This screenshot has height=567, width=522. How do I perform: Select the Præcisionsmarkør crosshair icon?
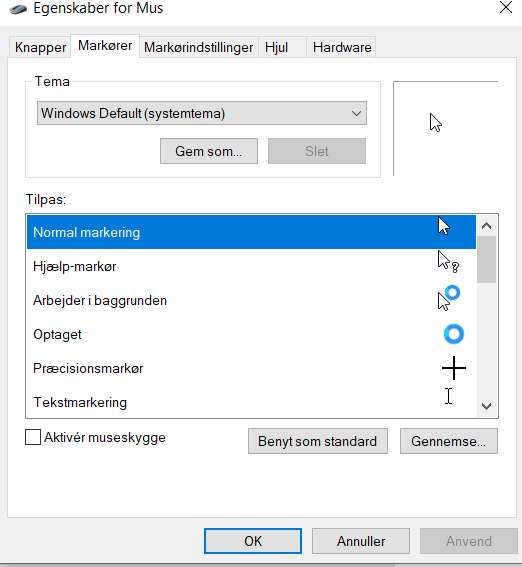pyautogui.click(x=454, y=368)
